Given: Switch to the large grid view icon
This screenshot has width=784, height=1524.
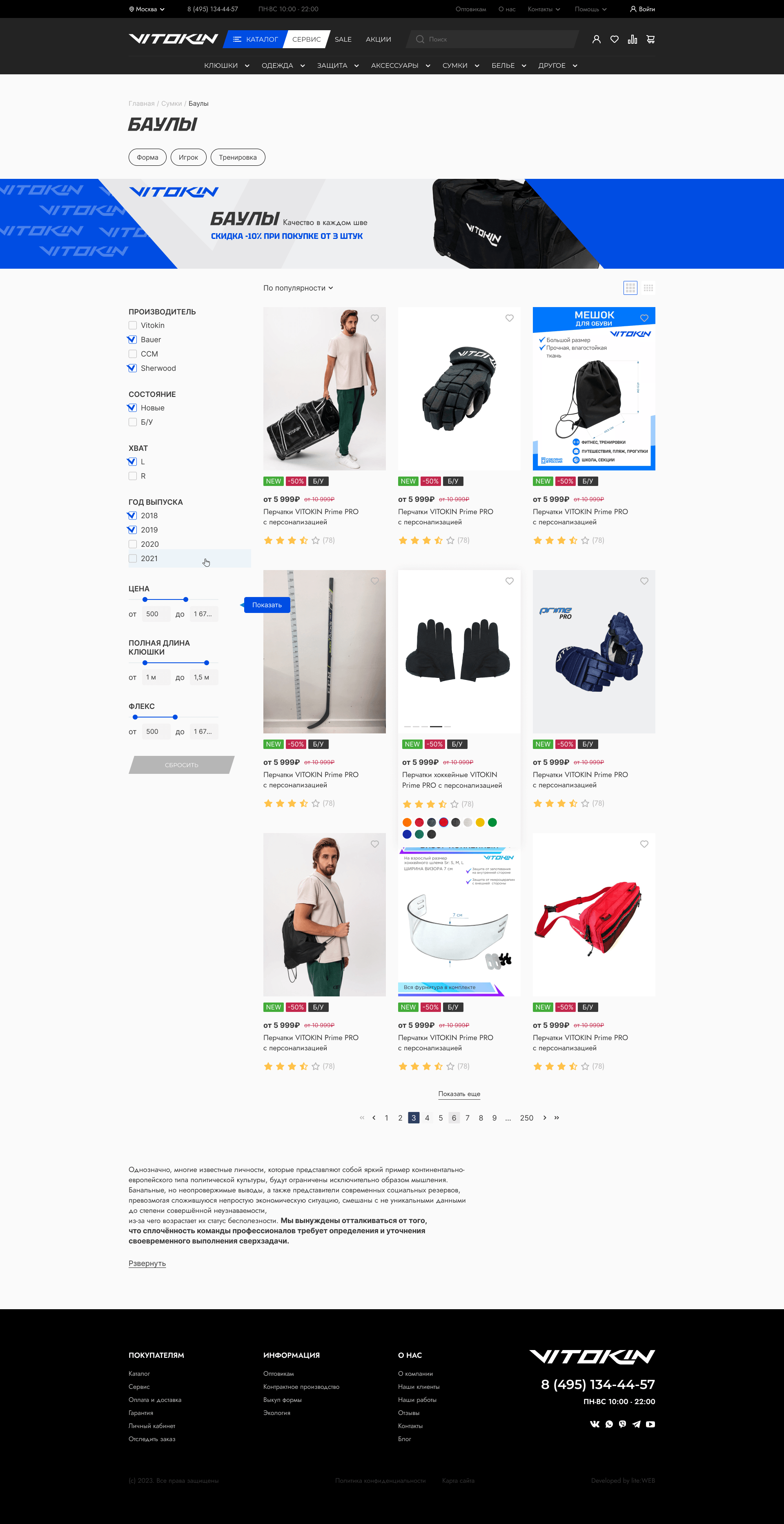Looking at the screenshot, I should (x=630, y=288).
